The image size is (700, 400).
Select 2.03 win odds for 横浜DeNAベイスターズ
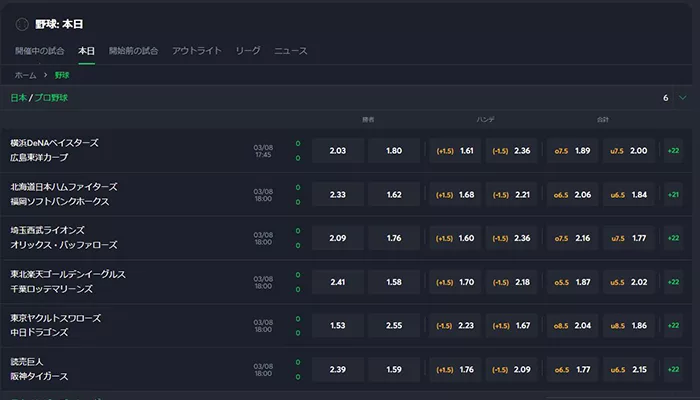pos(337,151)
